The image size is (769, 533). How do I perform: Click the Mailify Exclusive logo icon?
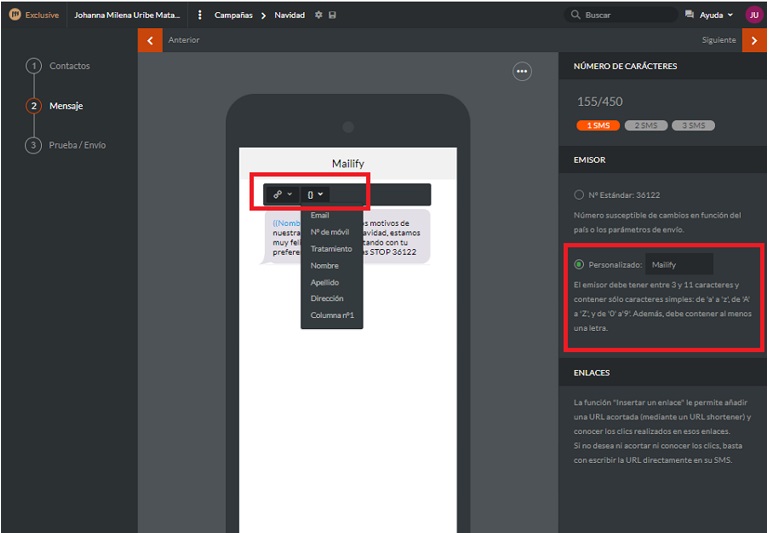pos(15,15)
